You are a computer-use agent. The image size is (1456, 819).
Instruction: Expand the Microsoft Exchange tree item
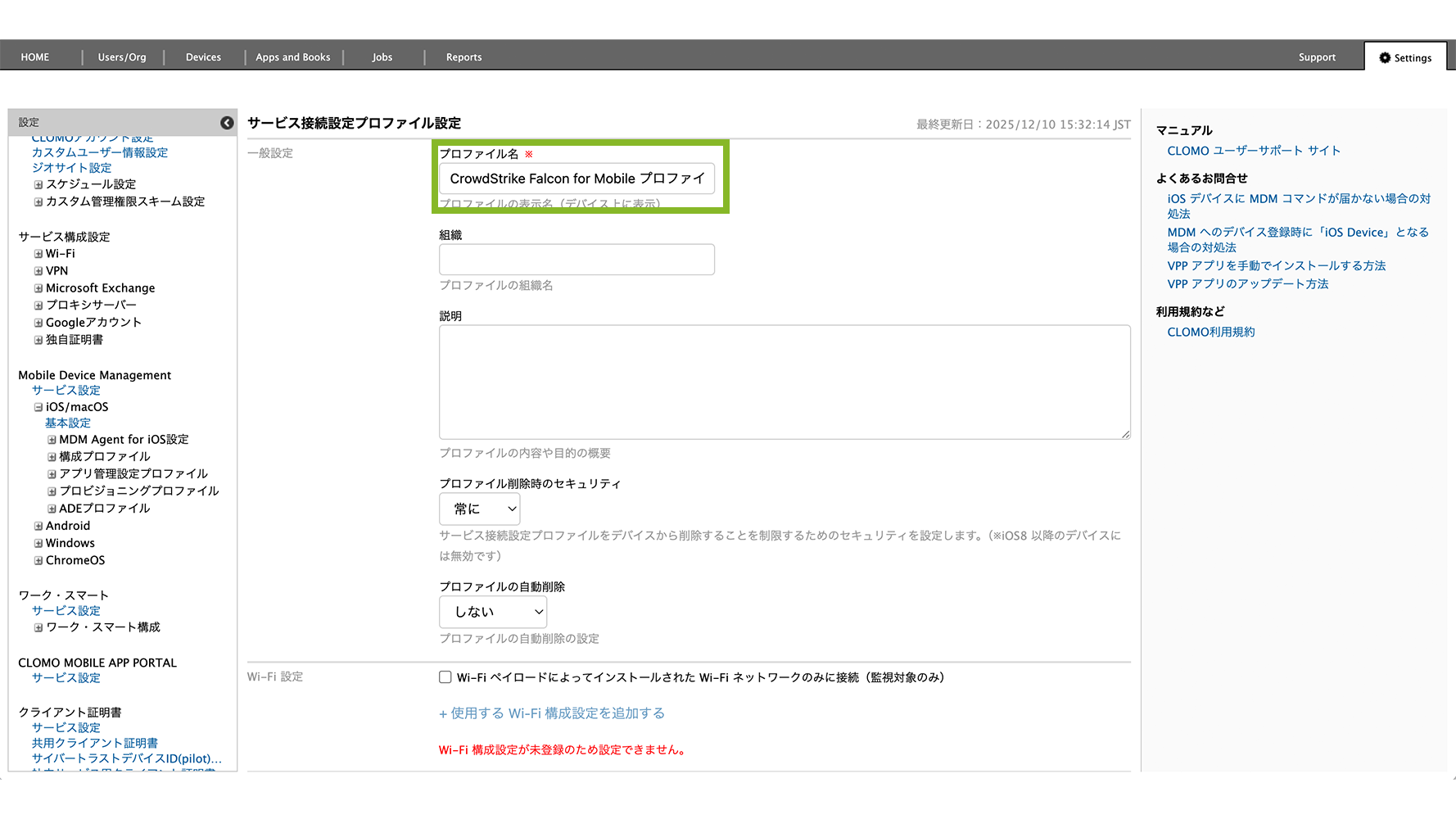[38, 288]
